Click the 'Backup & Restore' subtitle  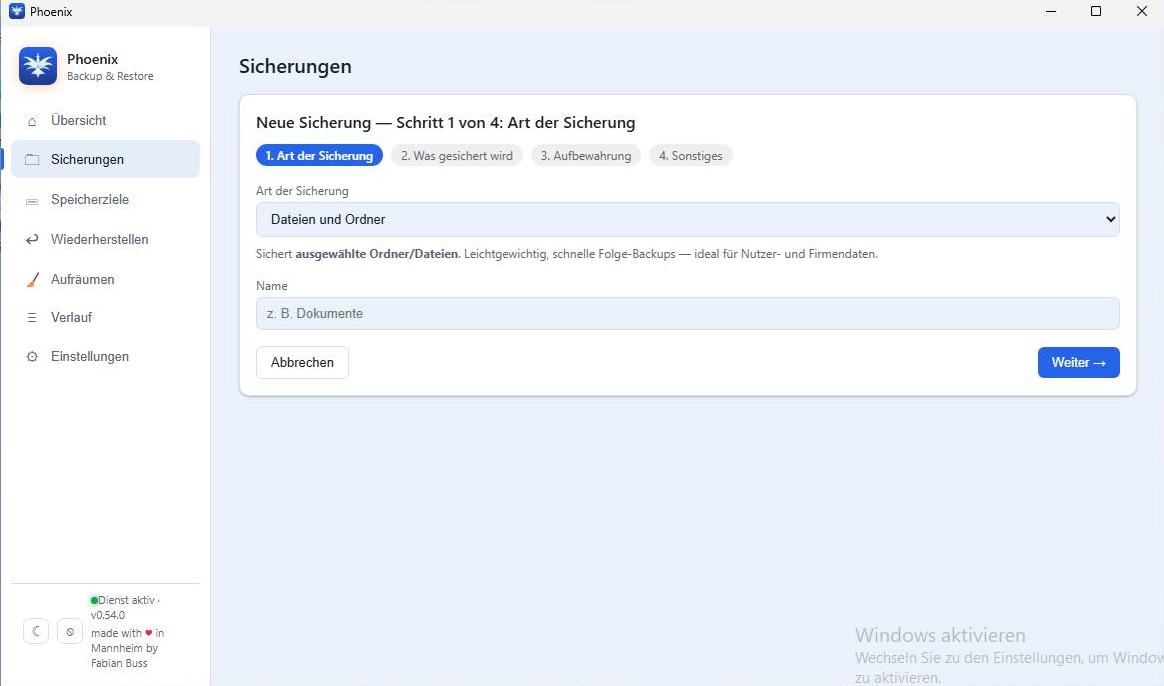(x=110, y=76)
